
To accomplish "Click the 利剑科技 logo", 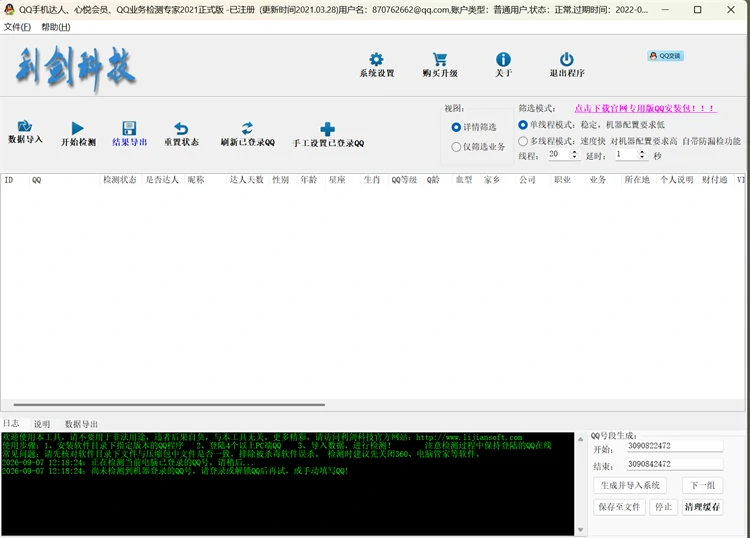I will (76, 67).
